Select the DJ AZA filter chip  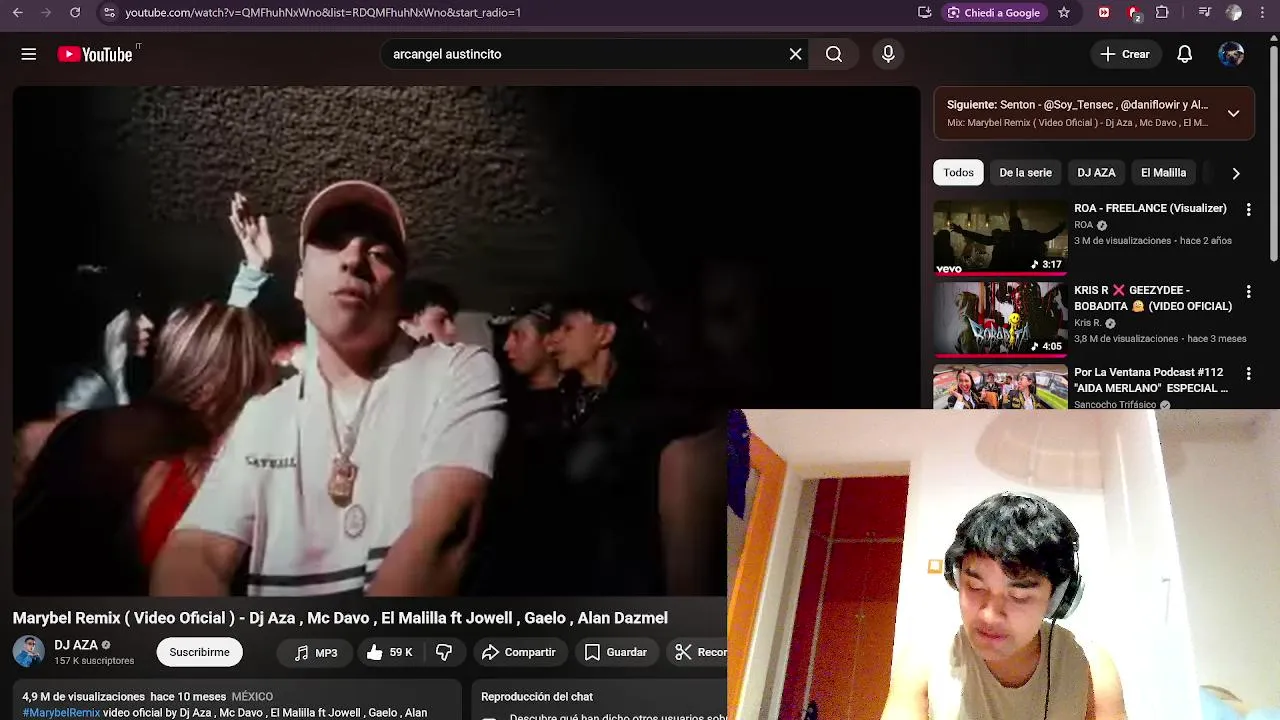(1096, 173)
